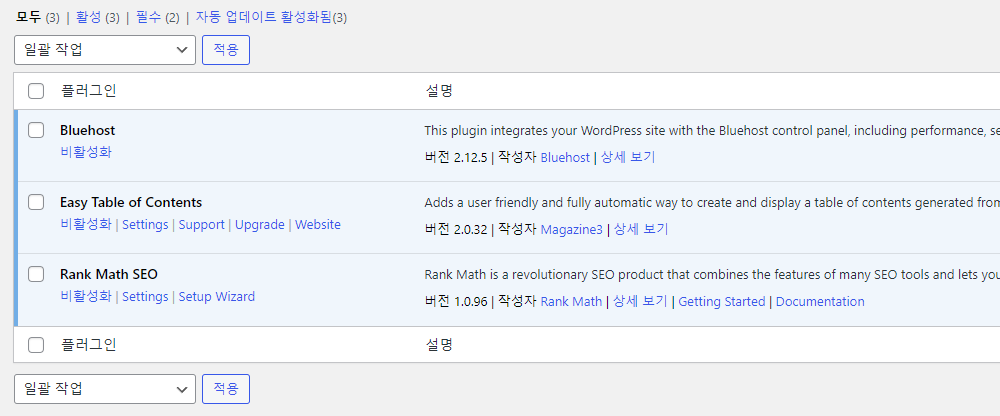Click the Easy Table of Contents name

(x=131, y=202)
